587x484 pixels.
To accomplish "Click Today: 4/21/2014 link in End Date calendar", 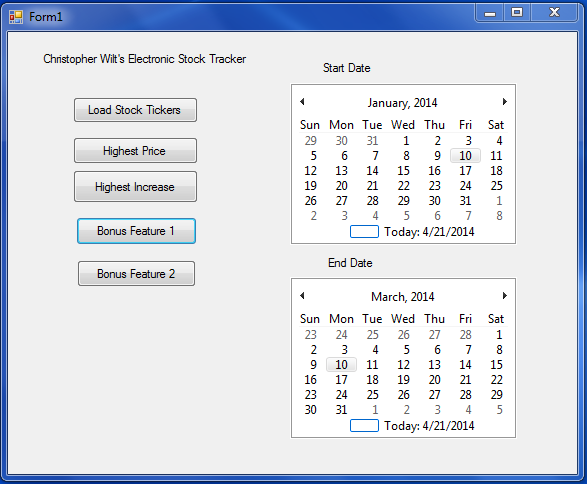I will pyautogui.click(x=429, y=426).
